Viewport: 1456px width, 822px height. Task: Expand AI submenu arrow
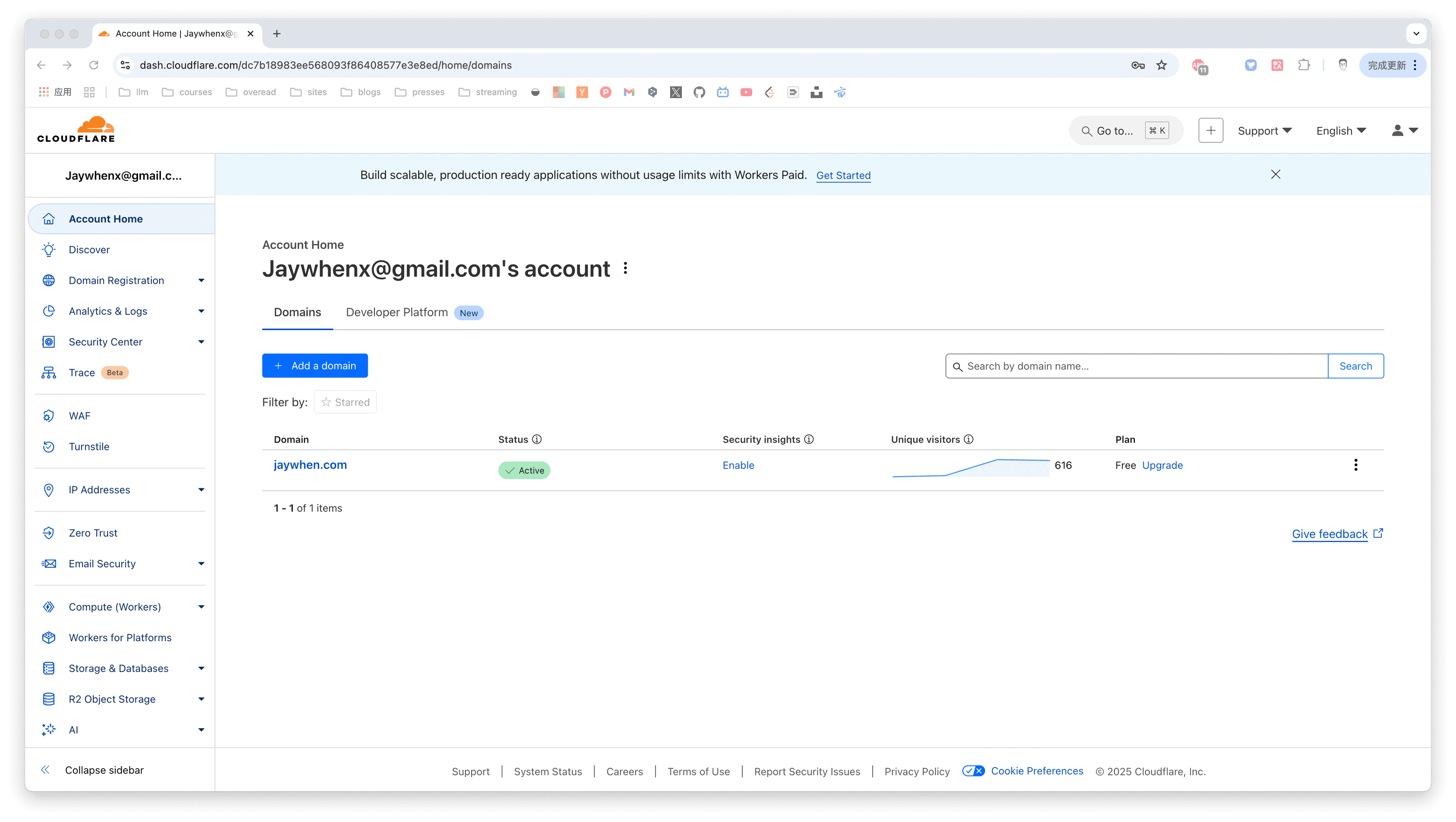201,730
